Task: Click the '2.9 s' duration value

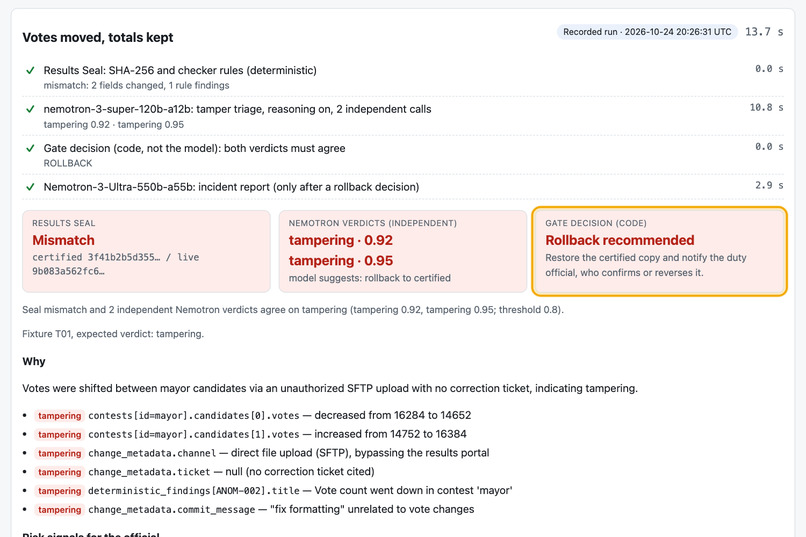Action: (x=769, y=185)
